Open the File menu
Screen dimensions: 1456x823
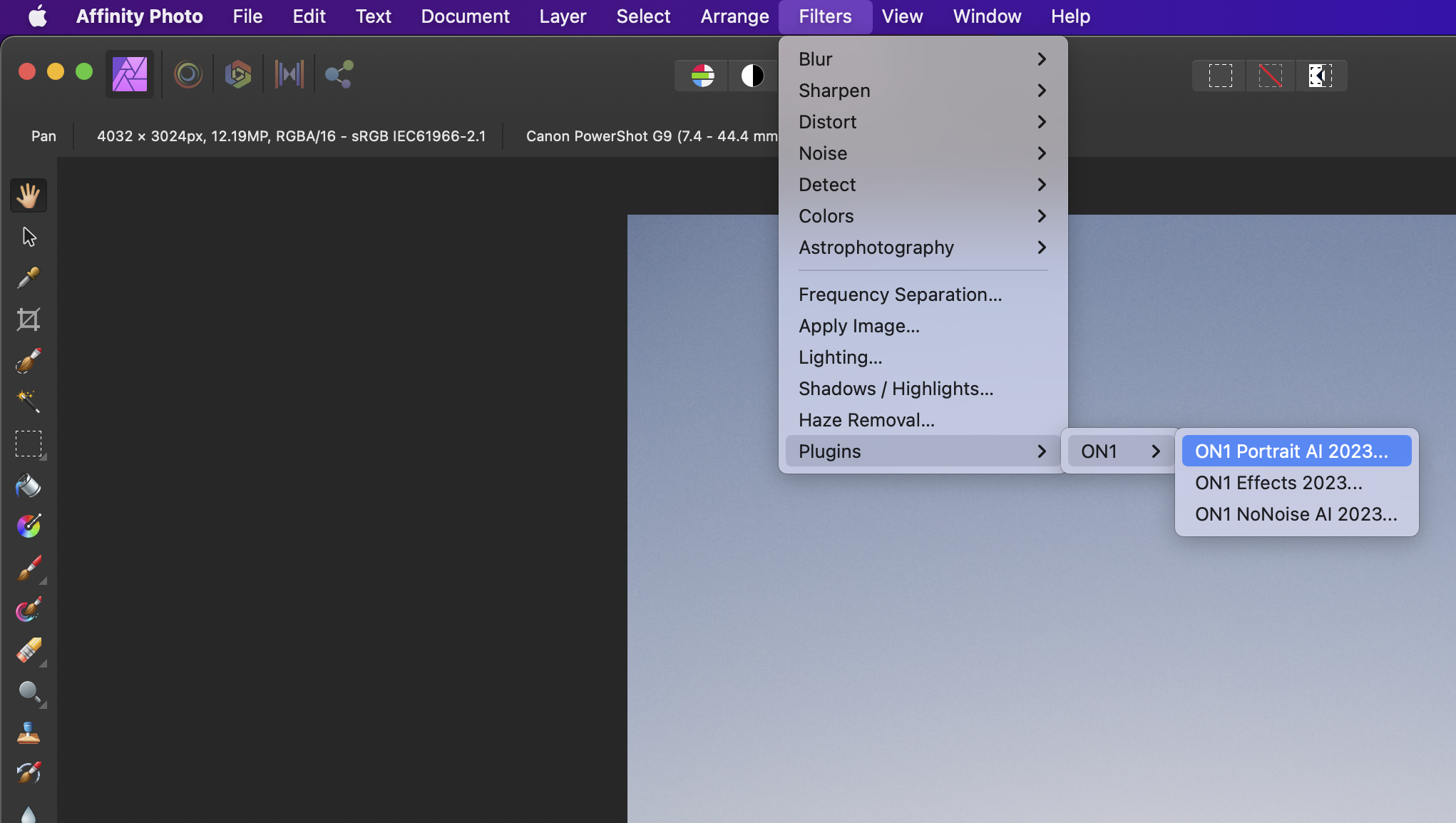point(247,16)
